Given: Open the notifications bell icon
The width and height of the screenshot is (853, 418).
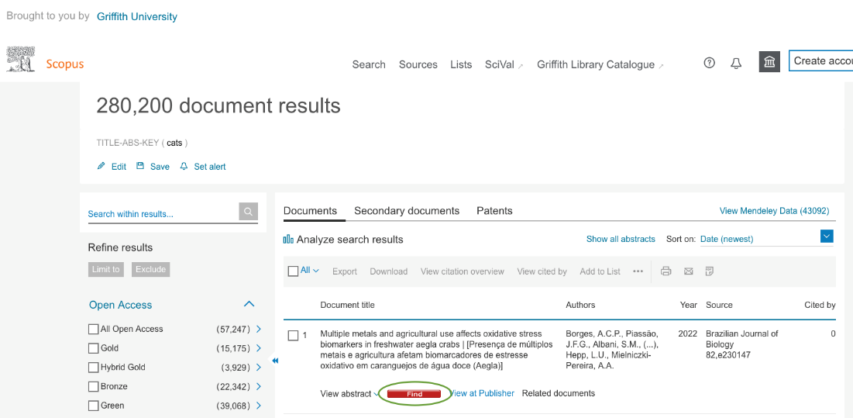Looking at the screenshot, I should click(x=736, y=64).
